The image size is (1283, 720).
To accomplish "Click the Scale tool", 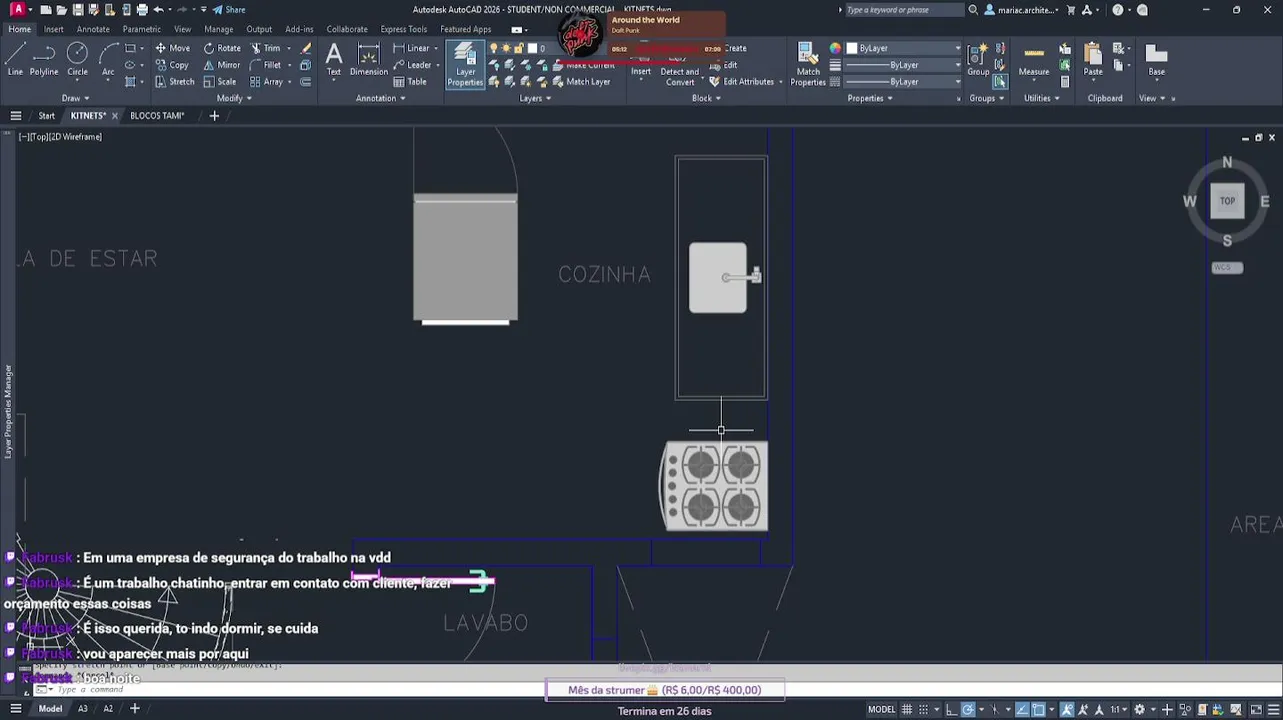I will pos(220,82).
